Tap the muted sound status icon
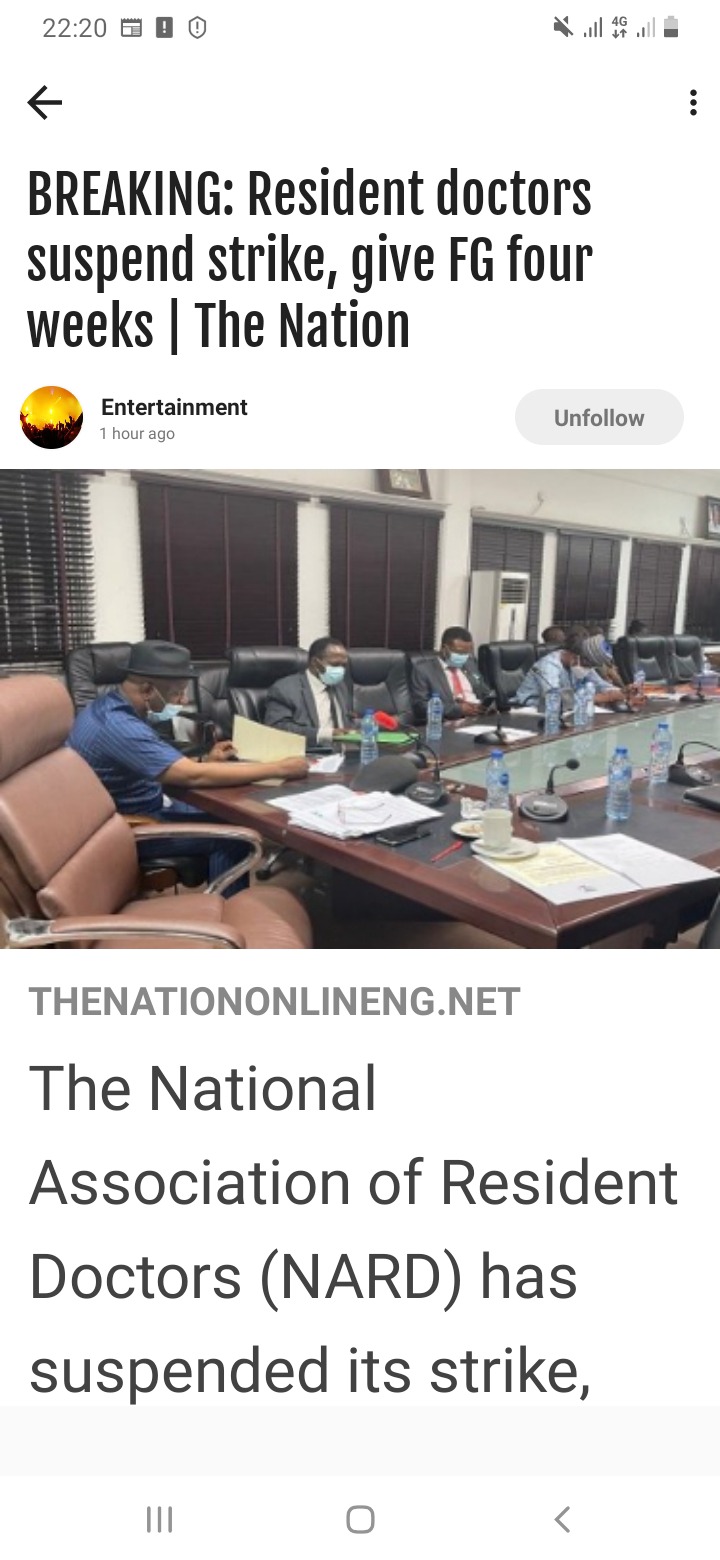This screenshot has width=720, height=1560. (x=563, y=28)
